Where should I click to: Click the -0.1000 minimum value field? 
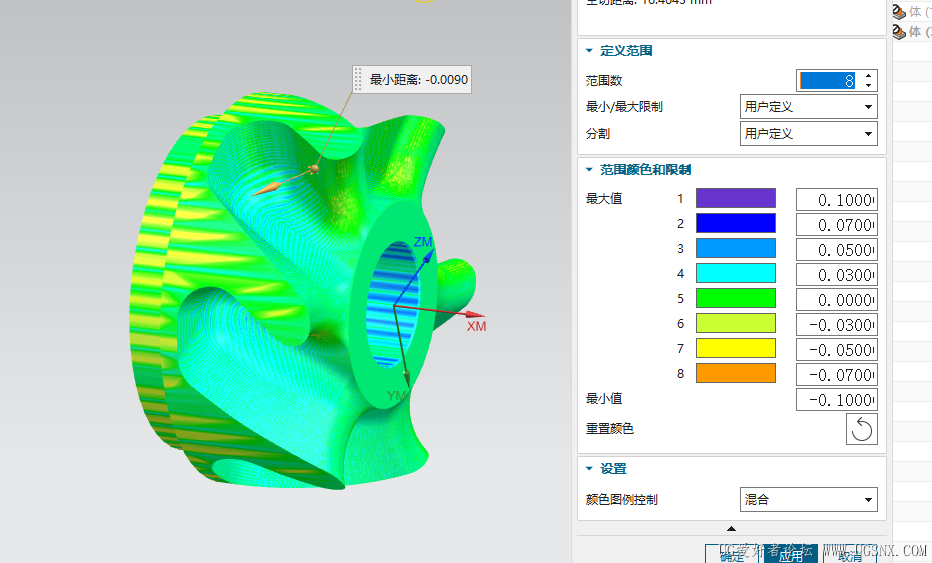(837, 400)
